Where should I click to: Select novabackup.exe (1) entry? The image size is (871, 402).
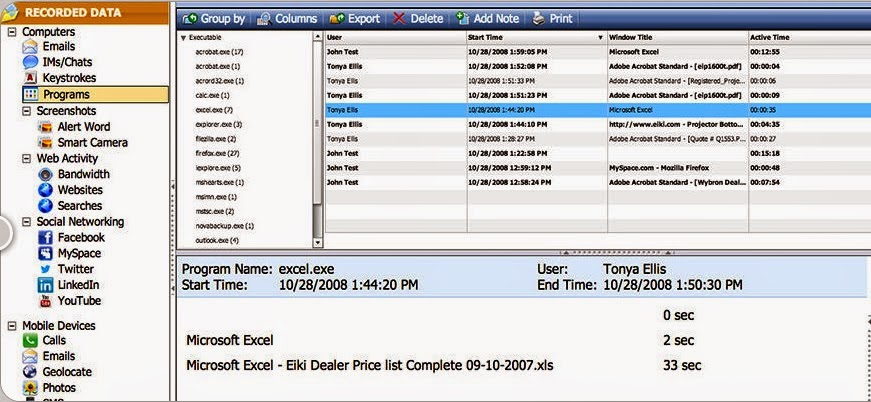point(224,226)
